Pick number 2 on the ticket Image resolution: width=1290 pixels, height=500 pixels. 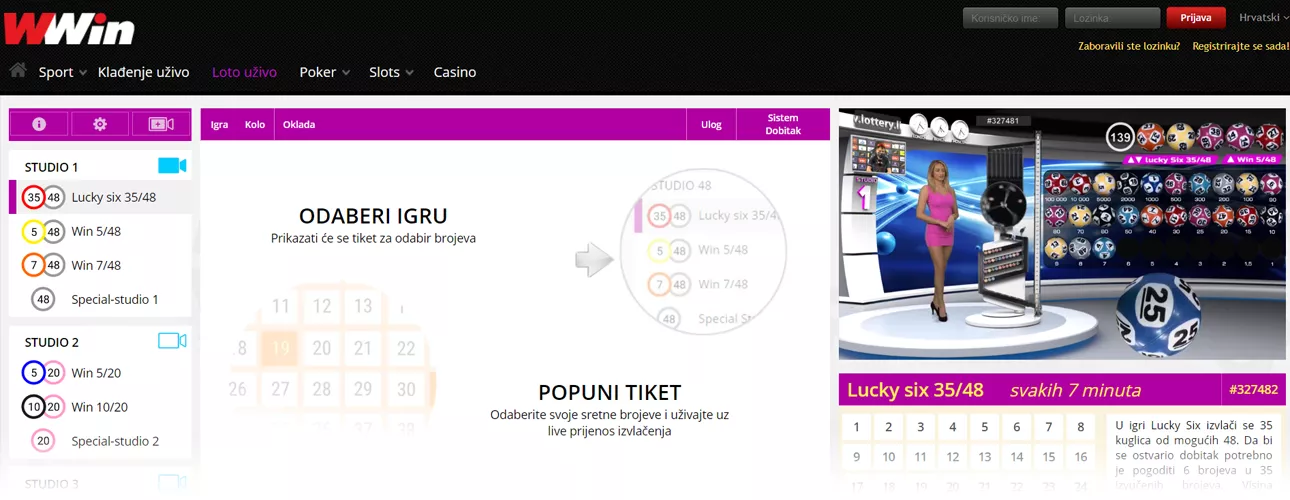tap(888, 427)
